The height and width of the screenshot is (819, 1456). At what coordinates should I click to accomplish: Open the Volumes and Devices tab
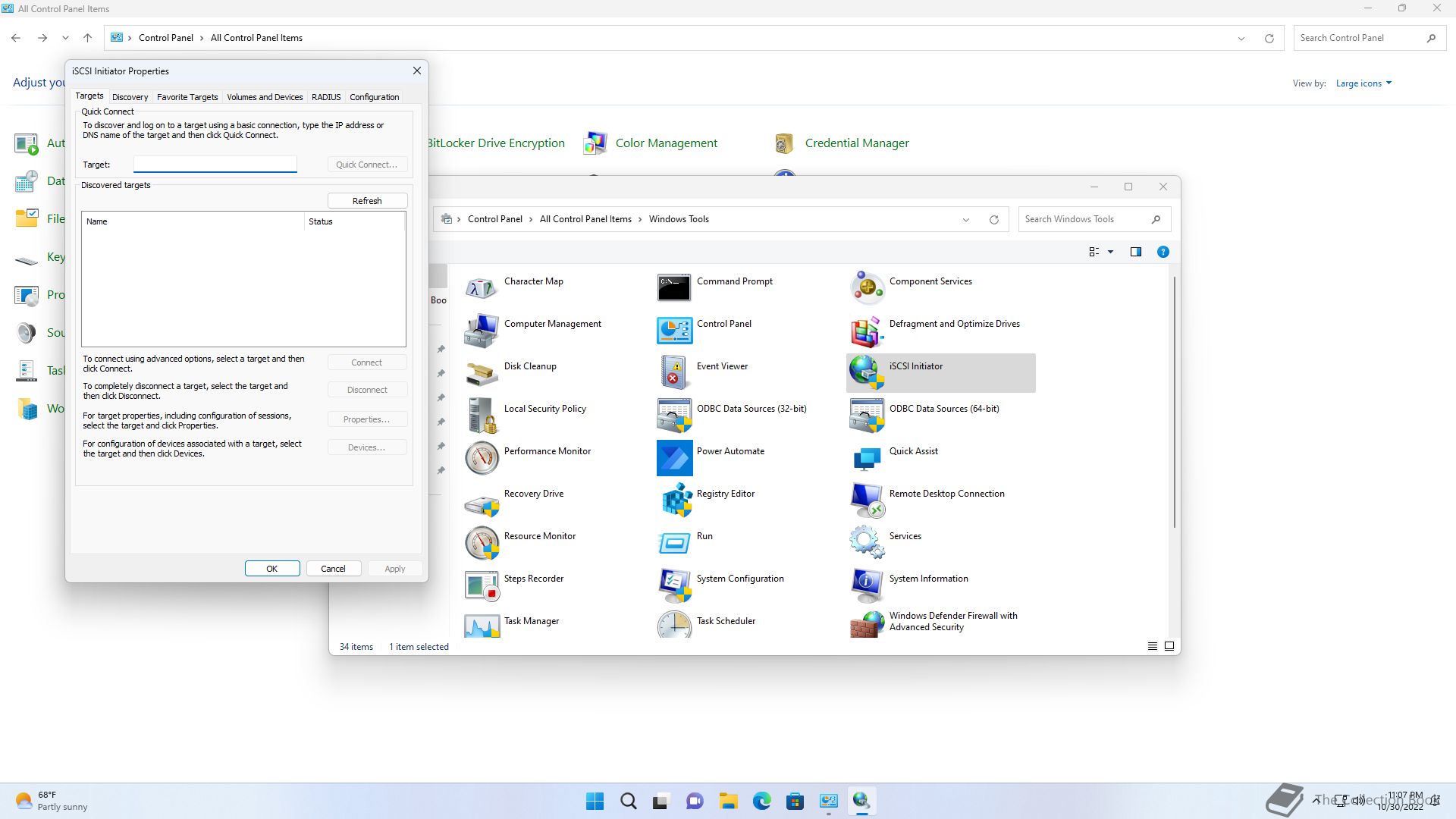tap(265, 97)
